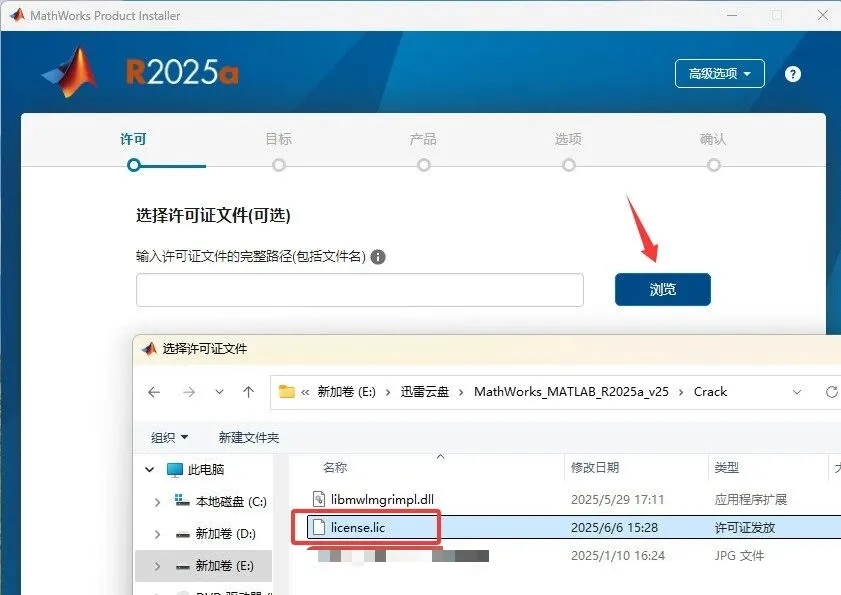Select libmwlmgrimpl.dll file

pyautogui.click(x=382, y=499)
